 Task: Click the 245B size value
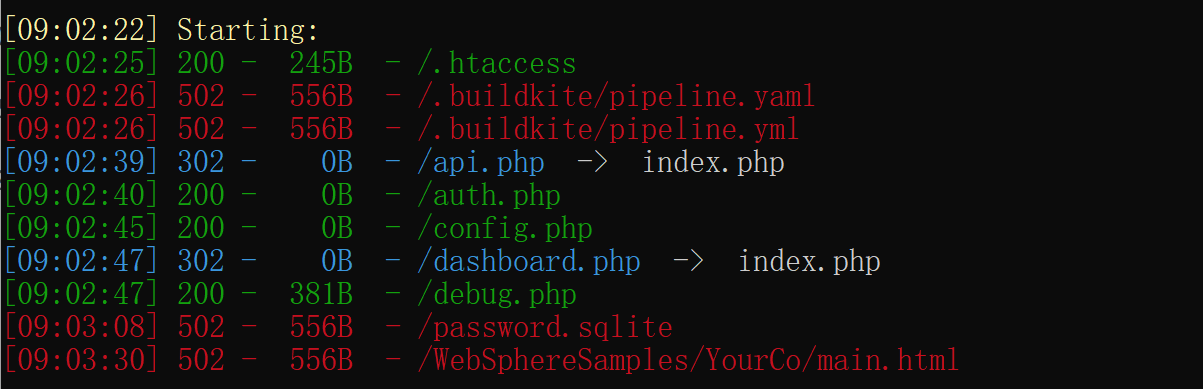321,65
